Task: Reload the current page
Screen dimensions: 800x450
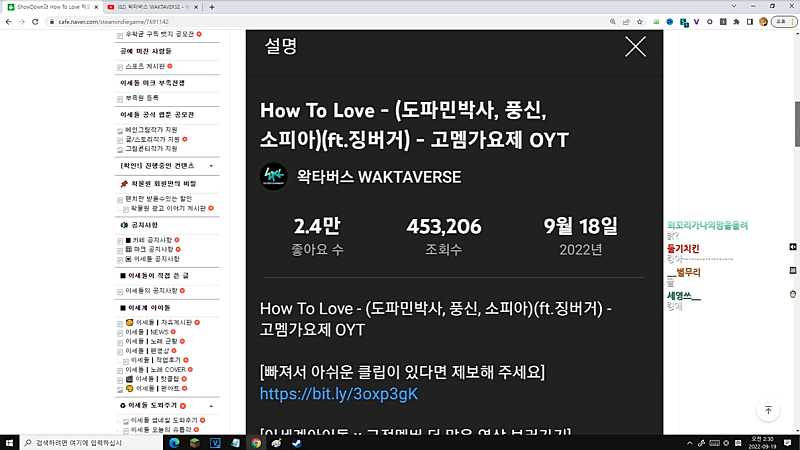Action: (x=35, y=22)
